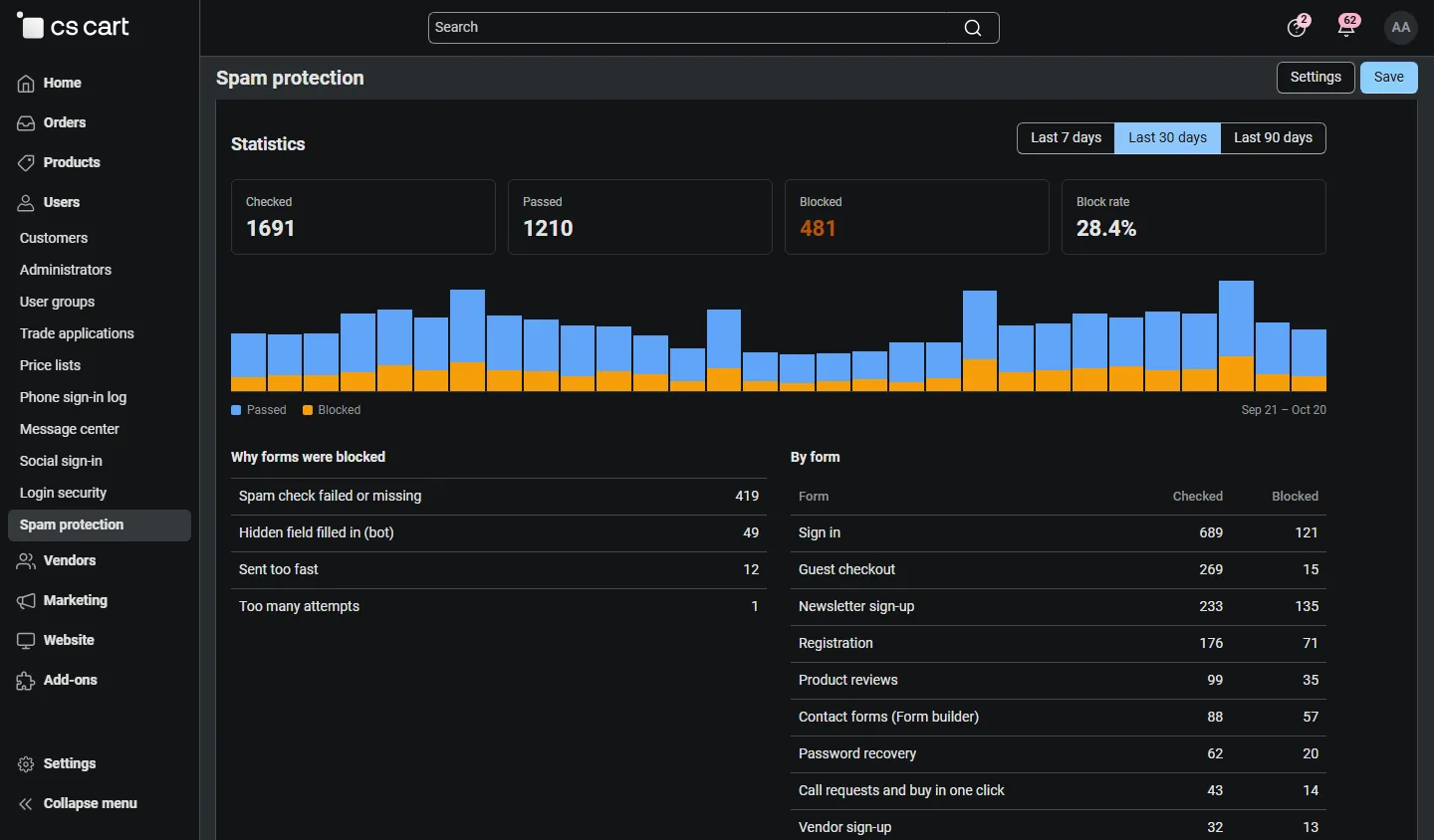Image resolution: width=1434 pixels, height=840 pixels.
Task: Click the search magnifier icon
Action: tap(973, 28)
